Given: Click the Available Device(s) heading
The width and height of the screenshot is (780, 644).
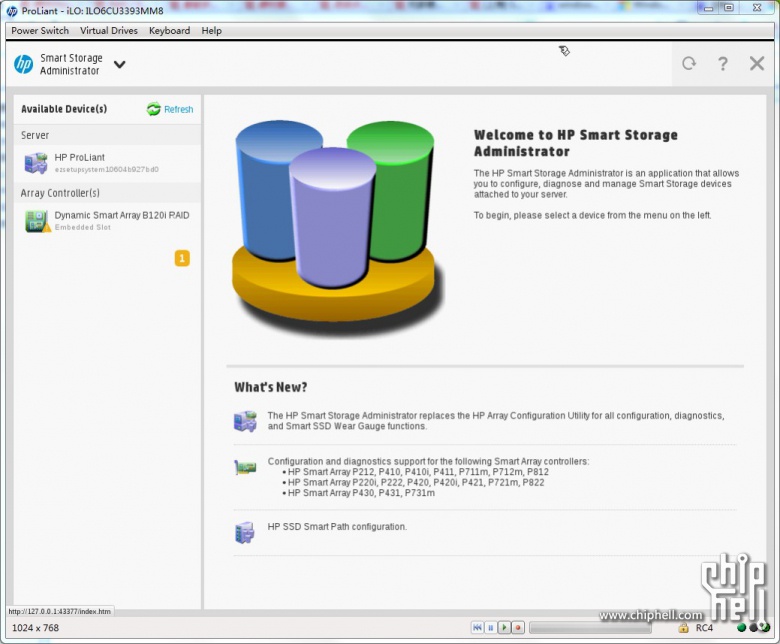Looking at the screenshot, I should (x=64, y=109).
